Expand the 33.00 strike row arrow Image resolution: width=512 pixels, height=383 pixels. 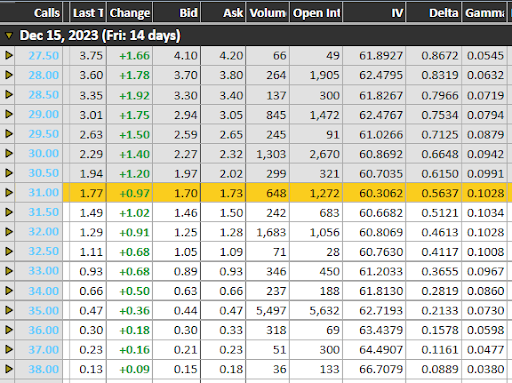click(x=9, y=271)
